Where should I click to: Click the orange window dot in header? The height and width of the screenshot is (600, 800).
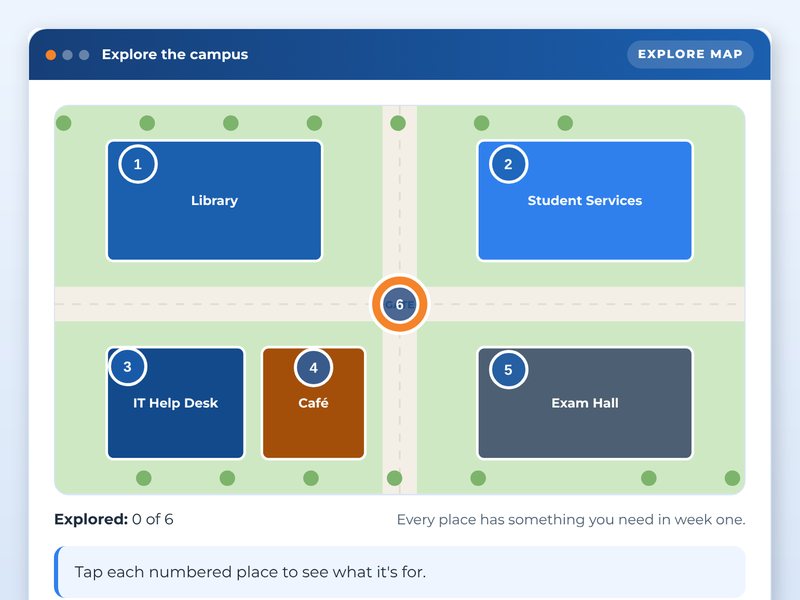pyautogui.click(x=51, y=55)
